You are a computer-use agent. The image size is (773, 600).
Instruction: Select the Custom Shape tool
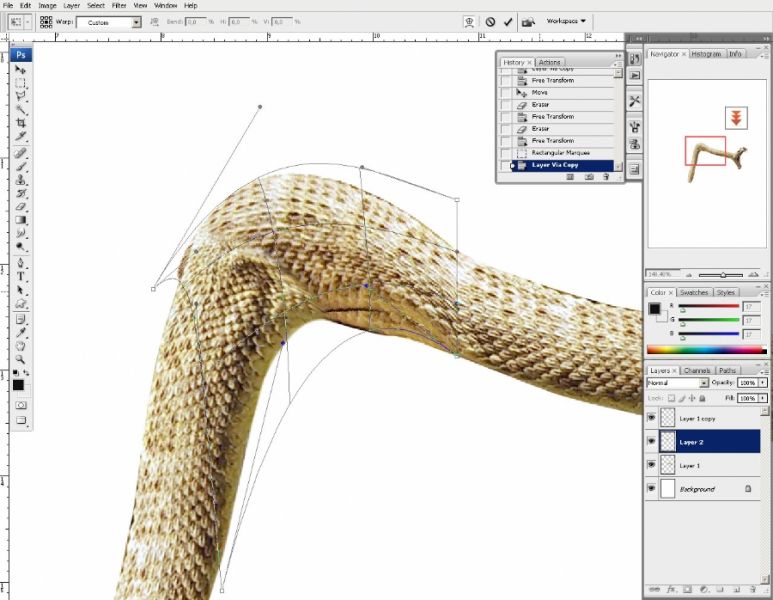point(20,303)
